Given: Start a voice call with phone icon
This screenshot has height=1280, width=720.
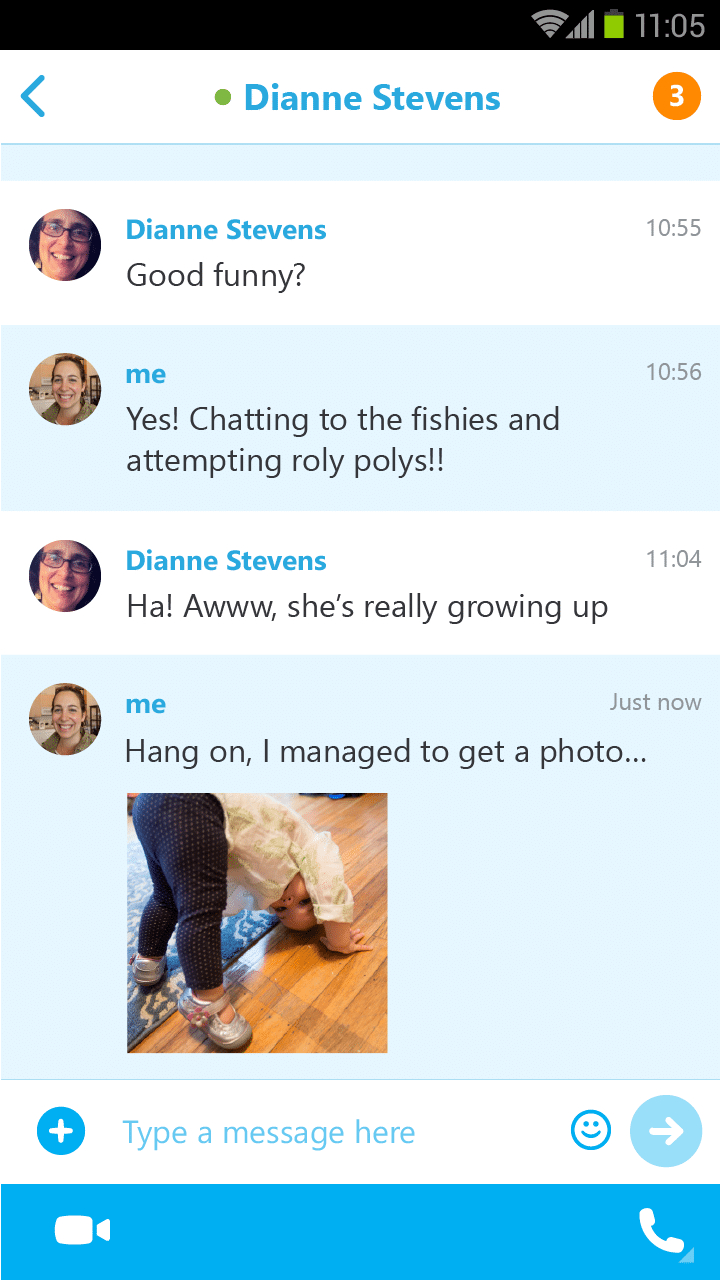Looking at the screenshot, I should click(661, 1231).
